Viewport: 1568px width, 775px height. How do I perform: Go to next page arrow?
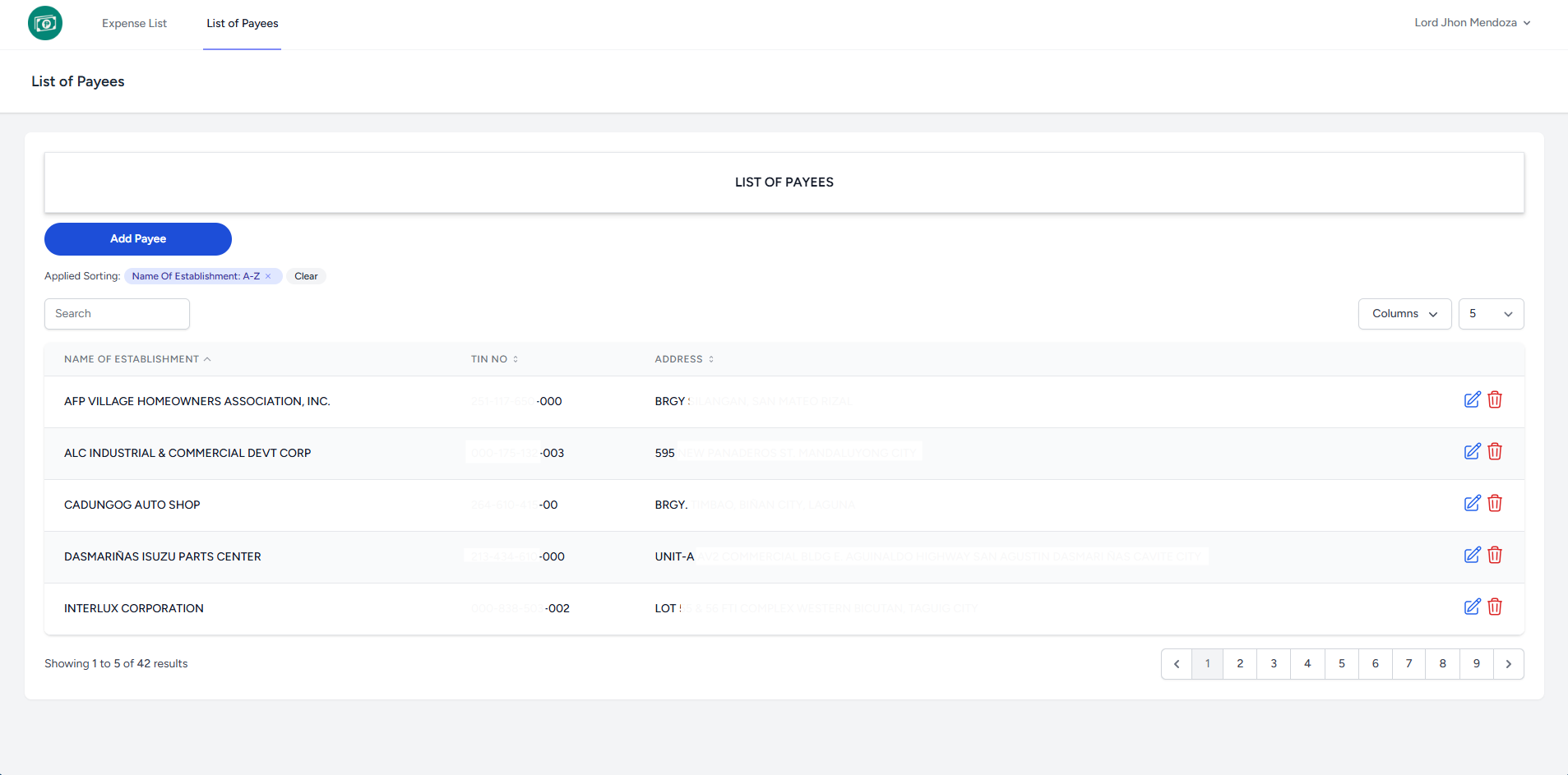[1509, 664]
